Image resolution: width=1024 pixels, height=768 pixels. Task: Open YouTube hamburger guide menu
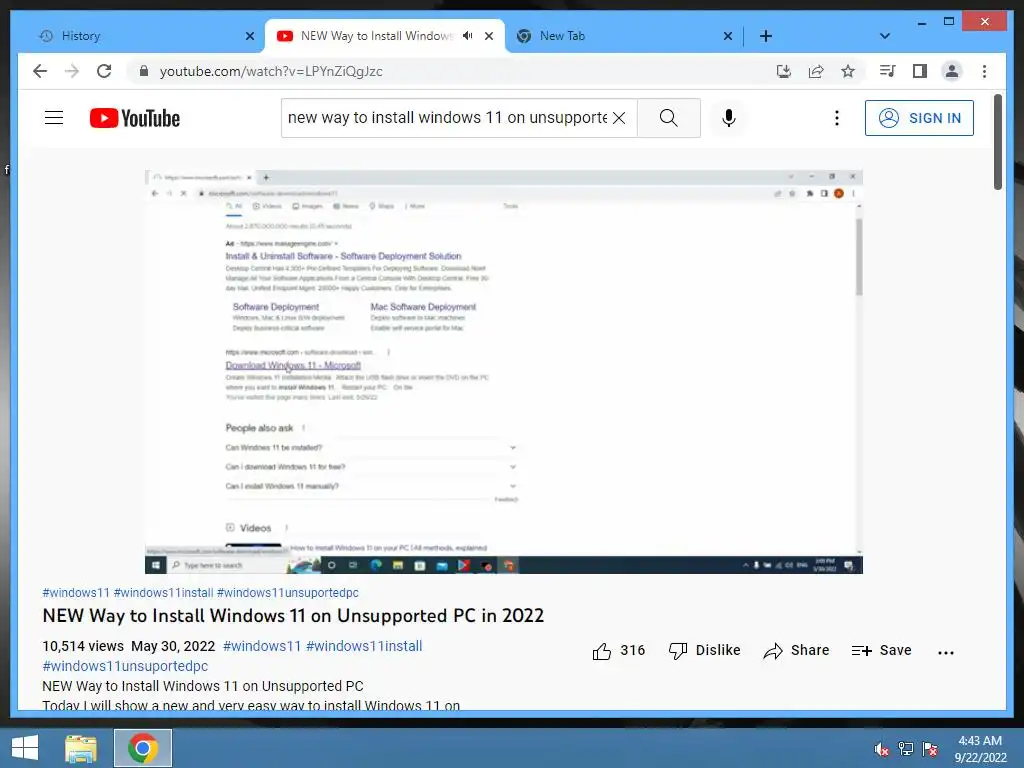[x=54, y=118]
